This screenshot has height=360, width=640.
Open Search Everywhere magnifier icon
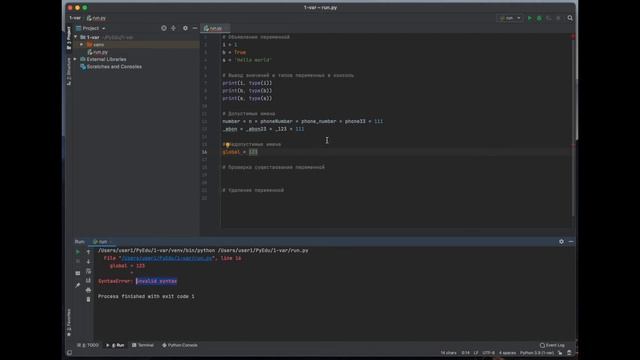click(570, 18)
